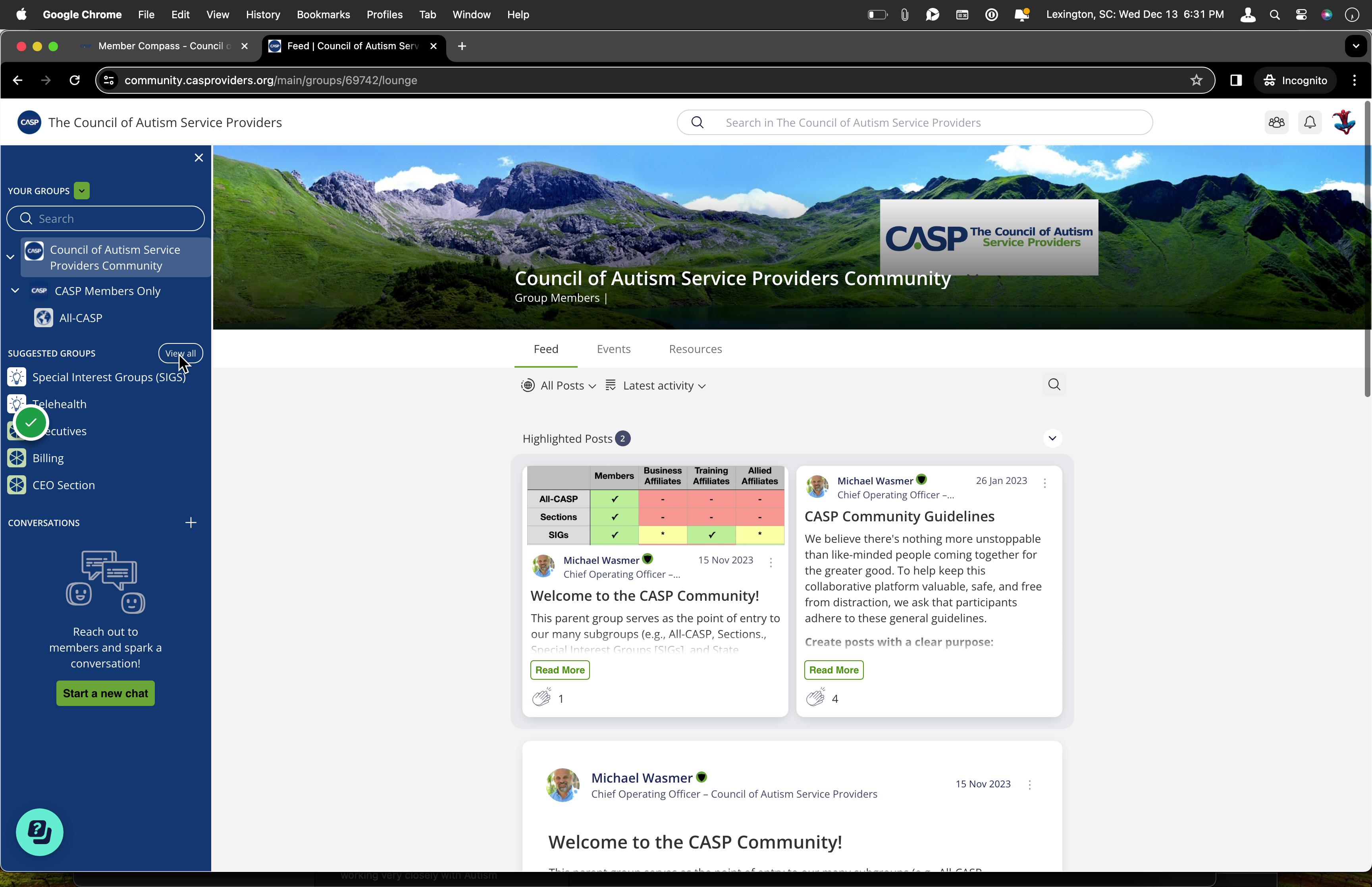Open options menu on main Welcome post
The width and height of the screenshot is (1372, 887).
1029,785
